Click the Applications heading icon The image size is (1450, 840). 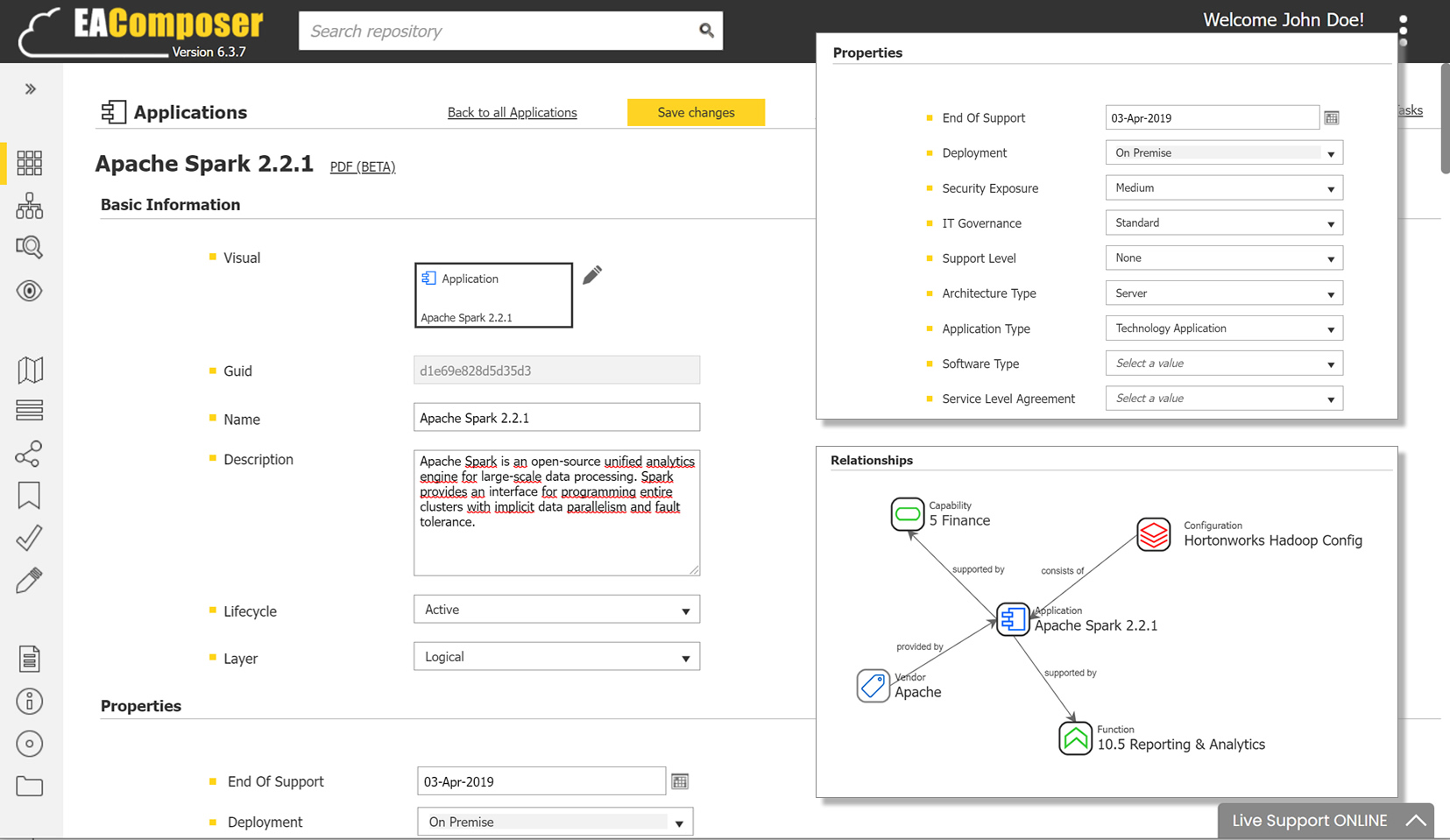113,112
